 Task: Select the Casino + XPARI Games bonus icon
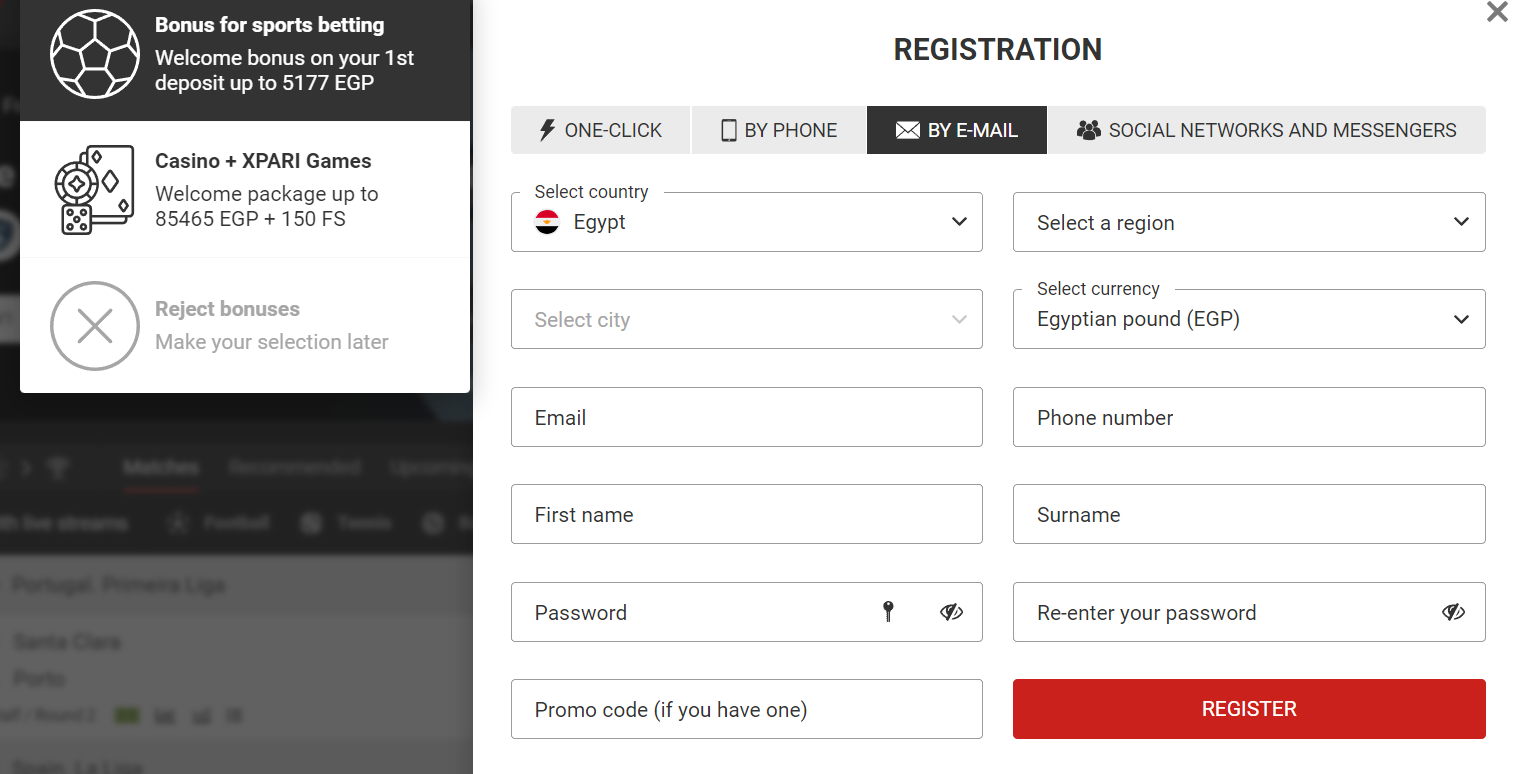click(x=95, y=190)
